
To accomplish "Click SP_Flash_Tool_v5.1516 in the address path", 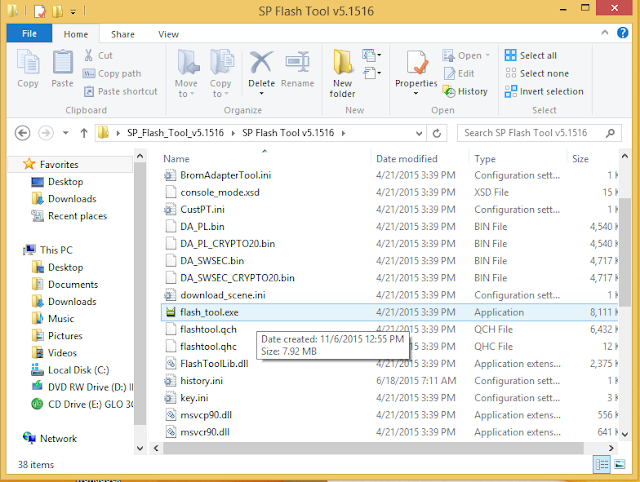I will 176,133.
